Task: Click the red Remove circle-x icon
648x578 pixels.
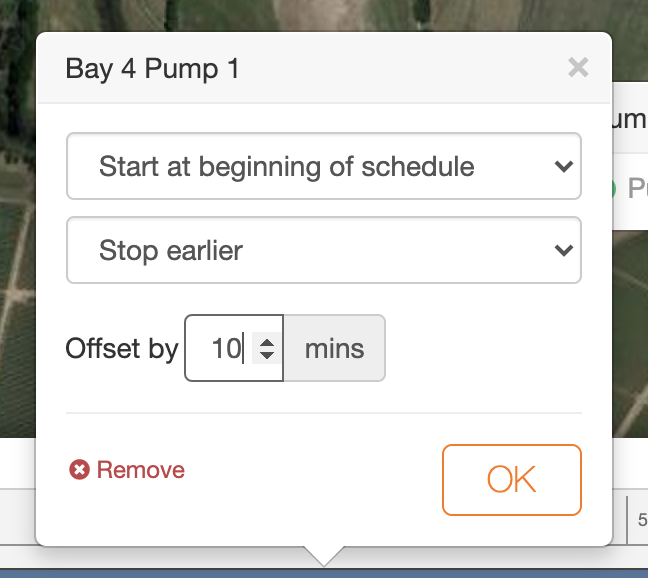Action: pos(79,470)
